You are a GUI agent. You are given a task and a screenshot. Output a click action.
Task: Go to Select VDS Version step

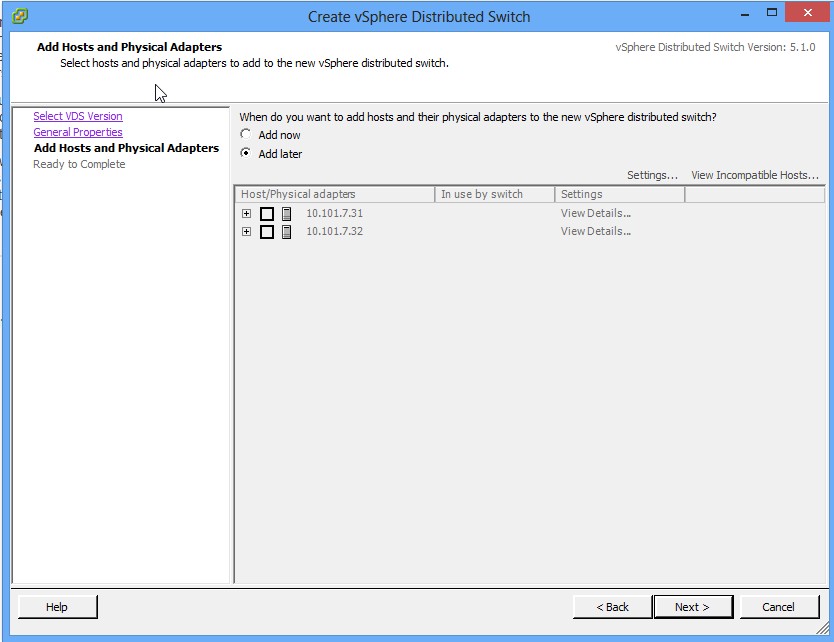point(78,116)
